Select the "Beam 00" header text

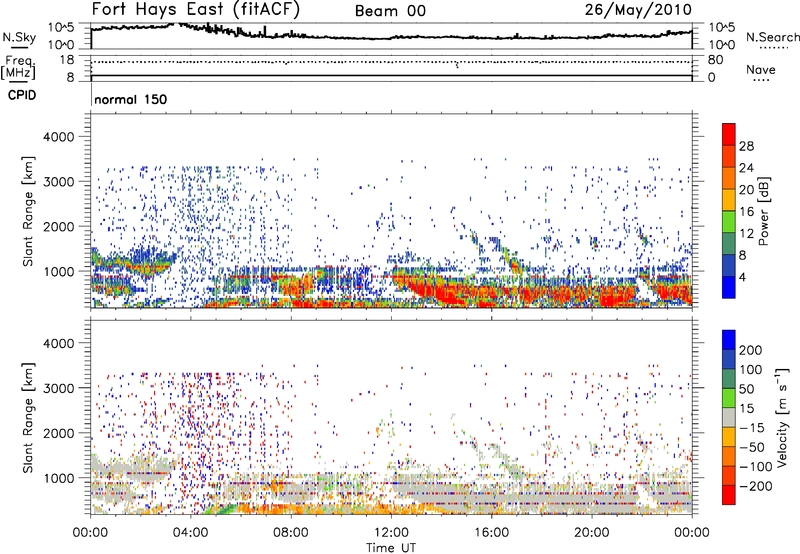[390, 11]
